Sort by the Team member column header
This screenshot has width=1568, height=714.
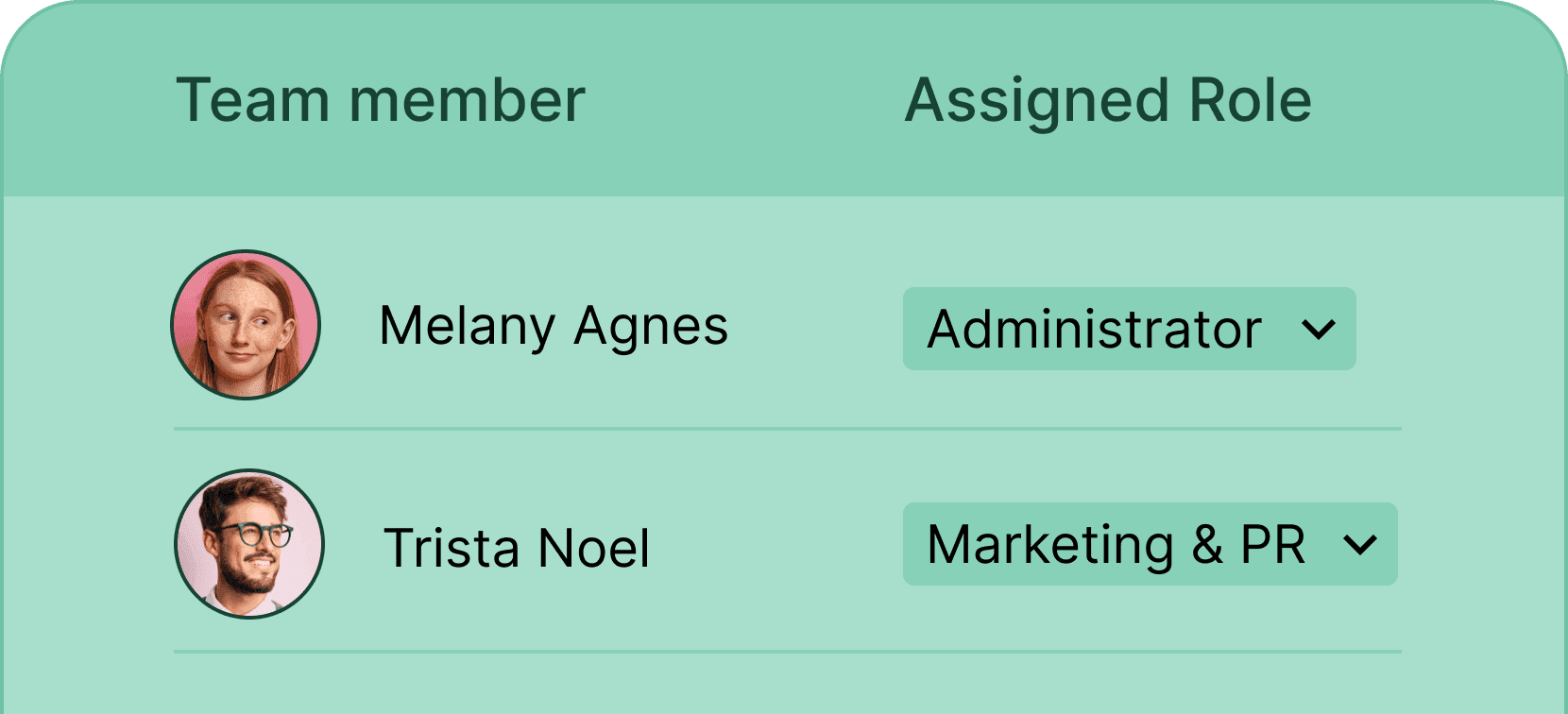[381, 100]
